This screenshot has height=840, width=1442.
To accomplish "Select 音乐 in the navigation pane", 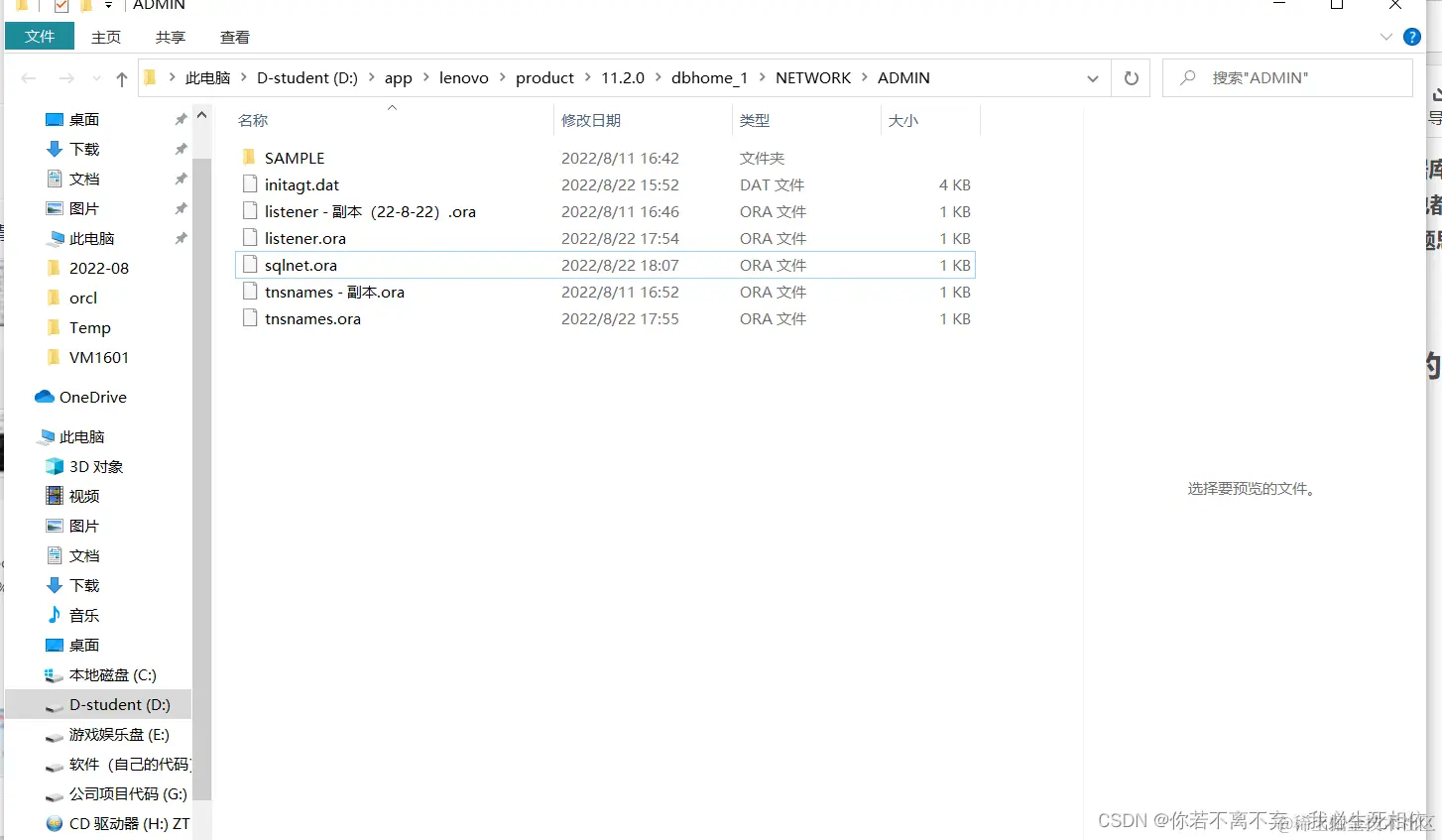I will click(84, 615).
